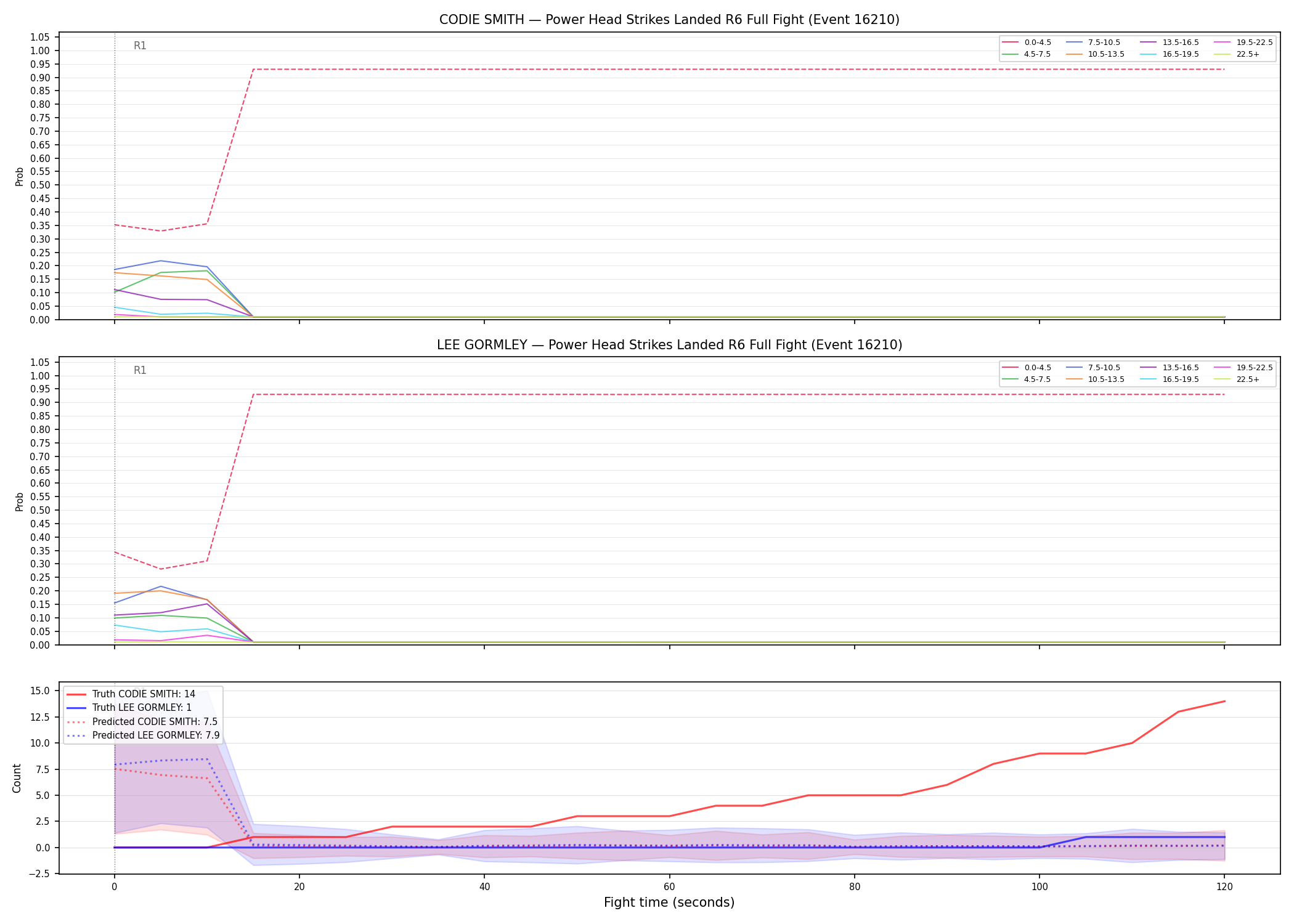Click x-axis tick label "40"
Screen dimensions: 1294x924
pos(484,887)
